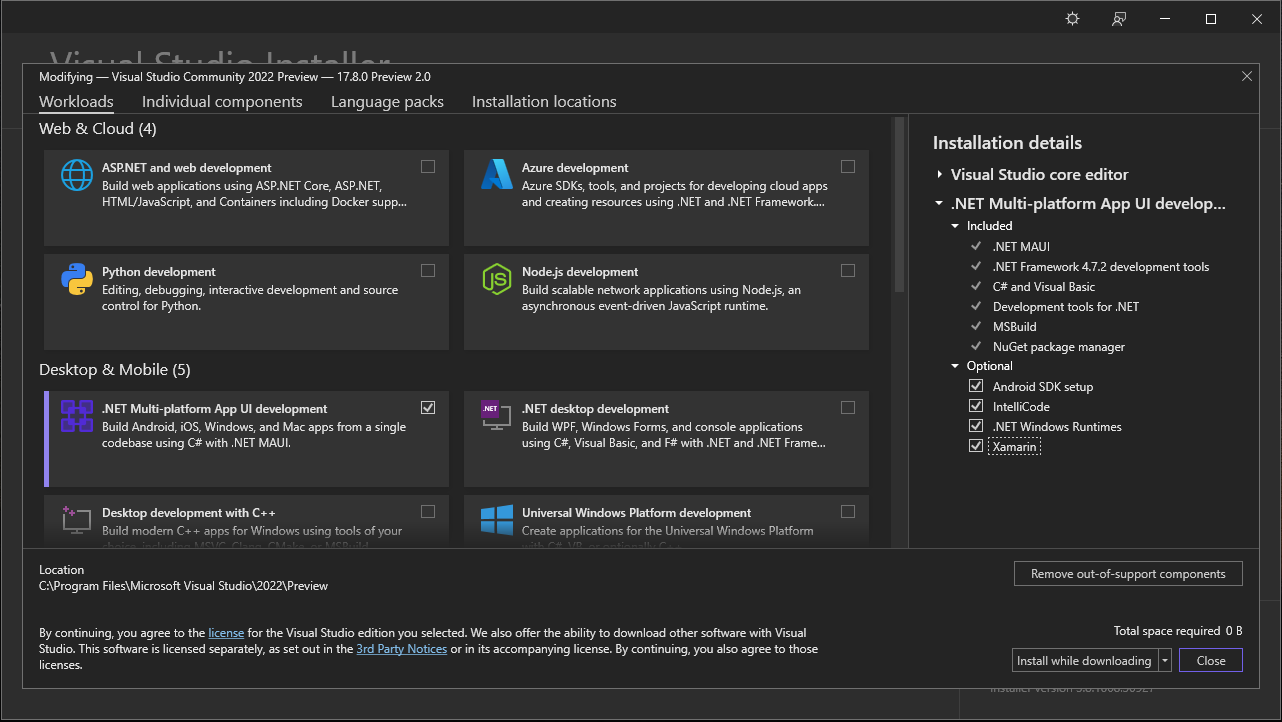Screen dimensions: 1282x722
Task: Enable Azure development workload checkbox
Action: (x=848, y=167)
